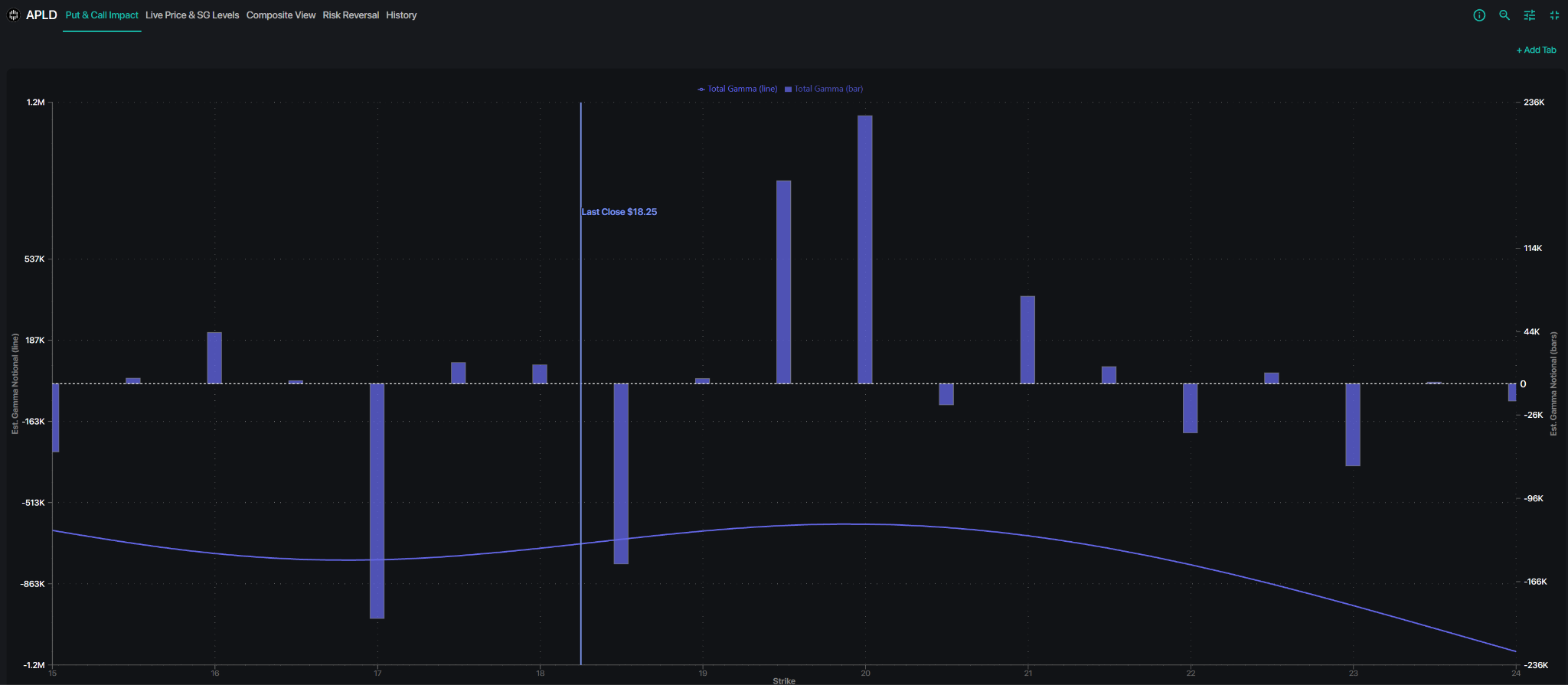Open the search magnifier icon
Image resolution: width=1568 pixels, height=685 pixels.
(1504, 15)
